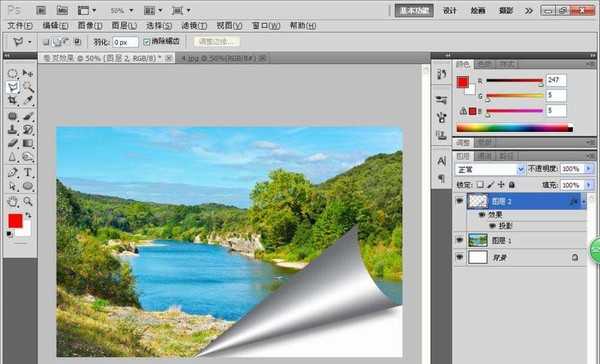Screen dimensions: 600x364
Task: Select the Crop tool
Action: 13,100
